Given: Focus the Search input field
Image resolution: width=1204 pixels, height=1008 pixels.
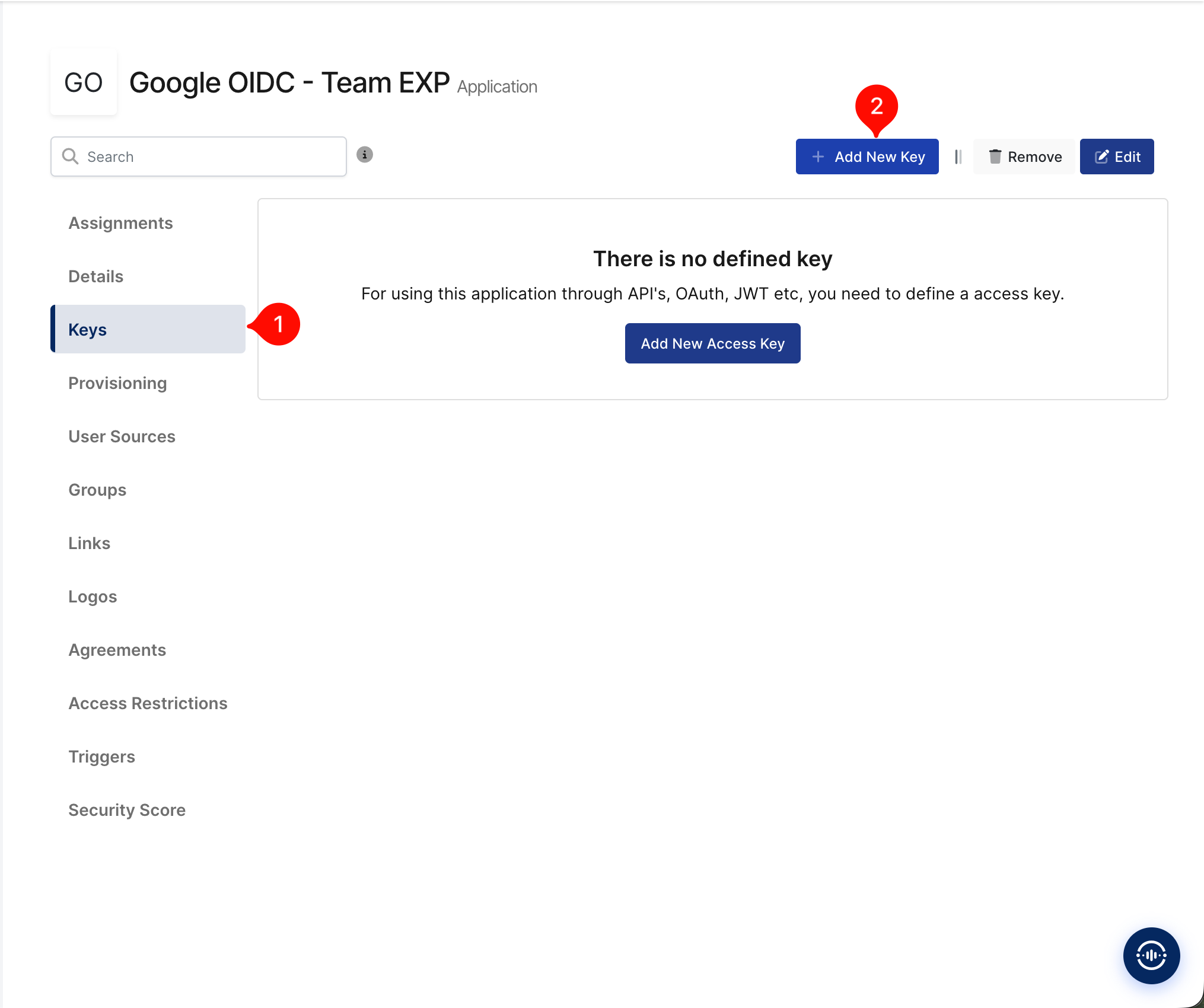Looking at the screenshot, I should click(x=199, y=157).
